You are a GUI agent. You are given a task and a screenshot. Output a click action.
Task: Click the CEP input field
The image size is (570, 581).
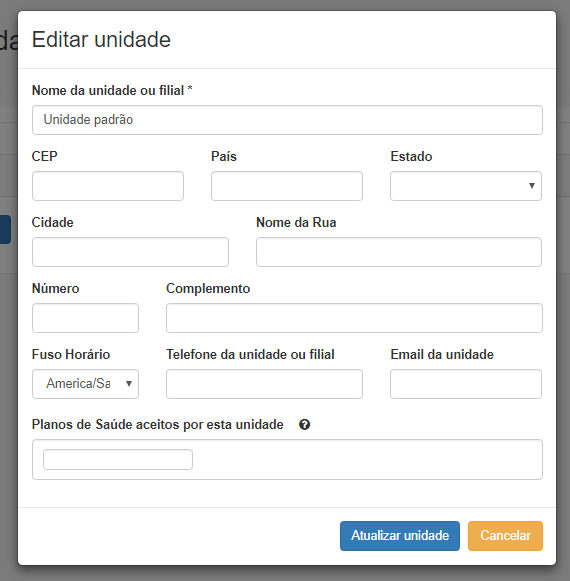tap(108, 186)
